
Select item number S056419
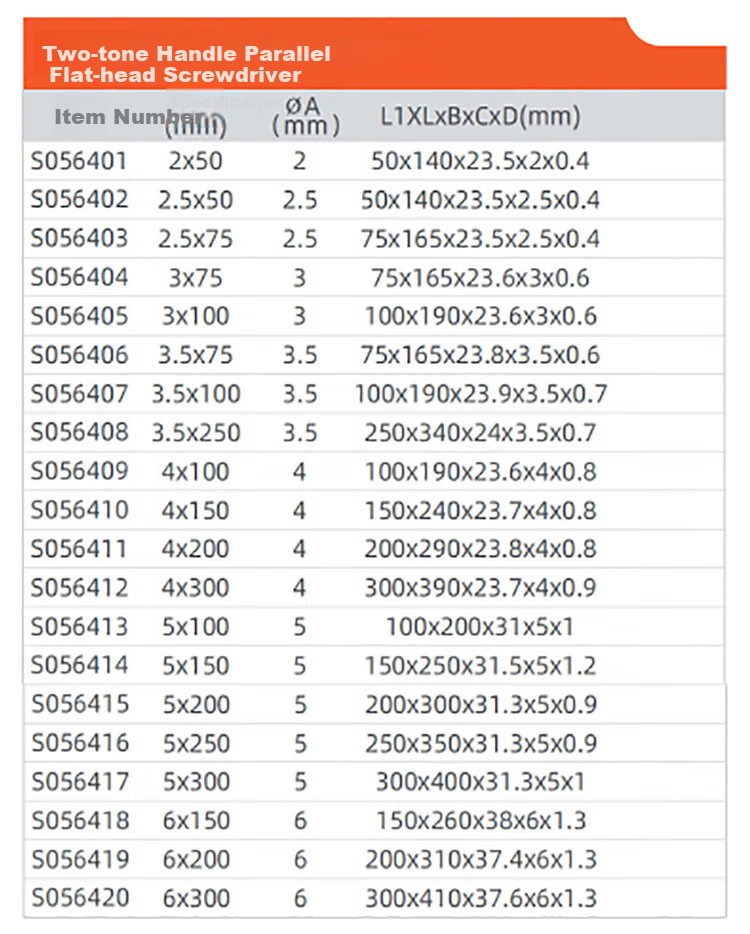80,859
